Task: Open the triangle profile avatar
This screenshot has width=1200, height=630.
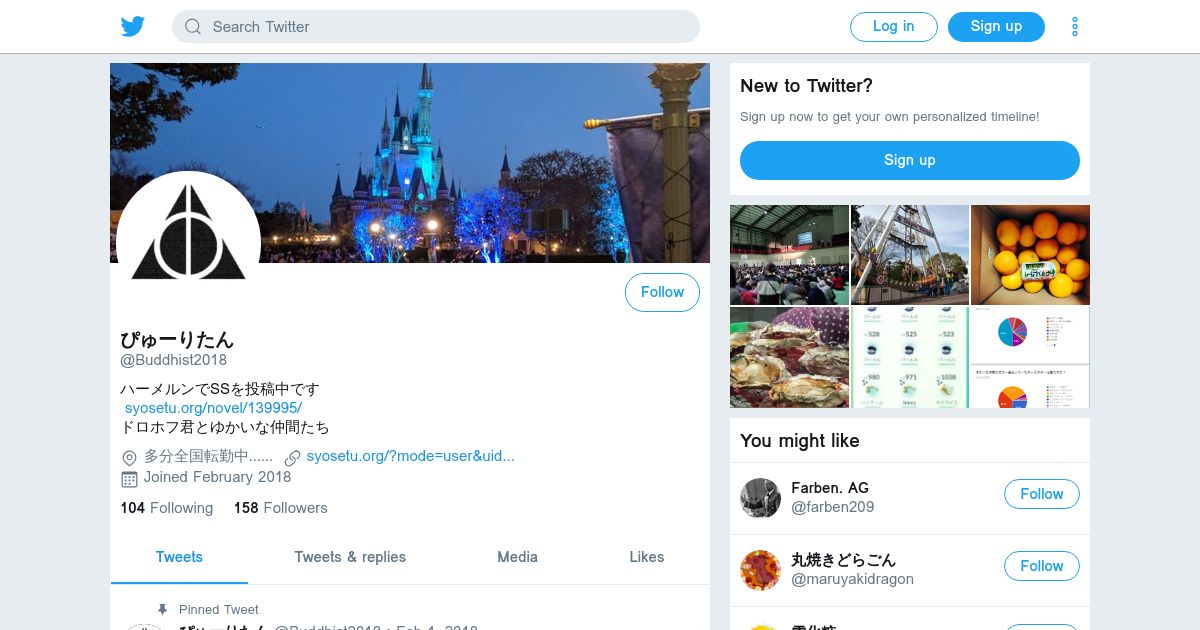Action: pos(188,243)
